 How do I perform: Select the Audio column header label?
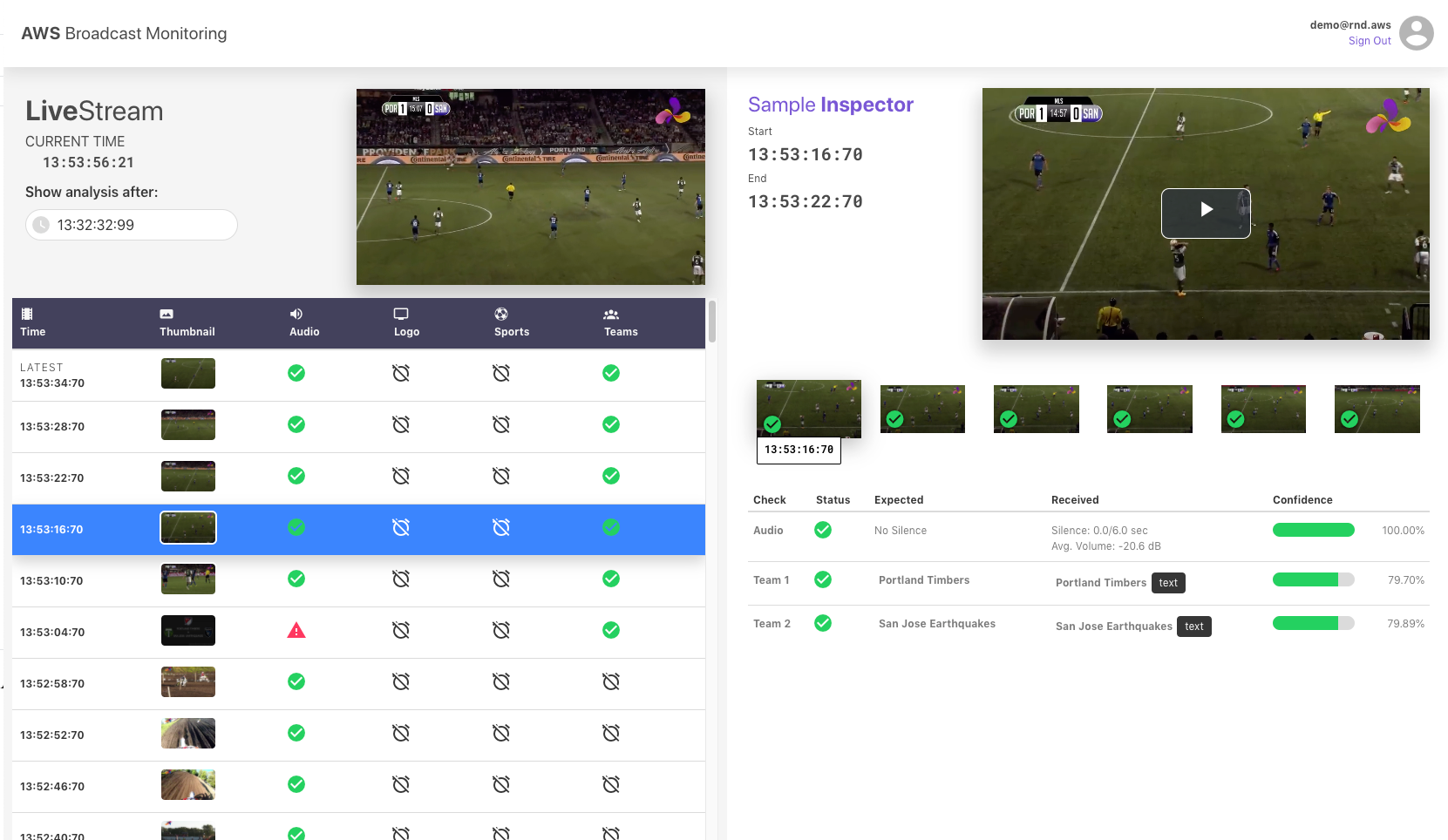click(304, 332)
